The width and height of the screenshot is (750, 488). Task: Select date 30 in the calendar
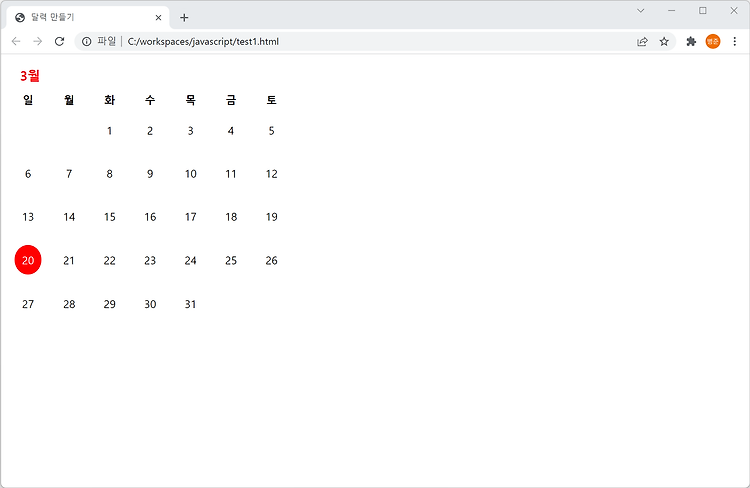150,304
